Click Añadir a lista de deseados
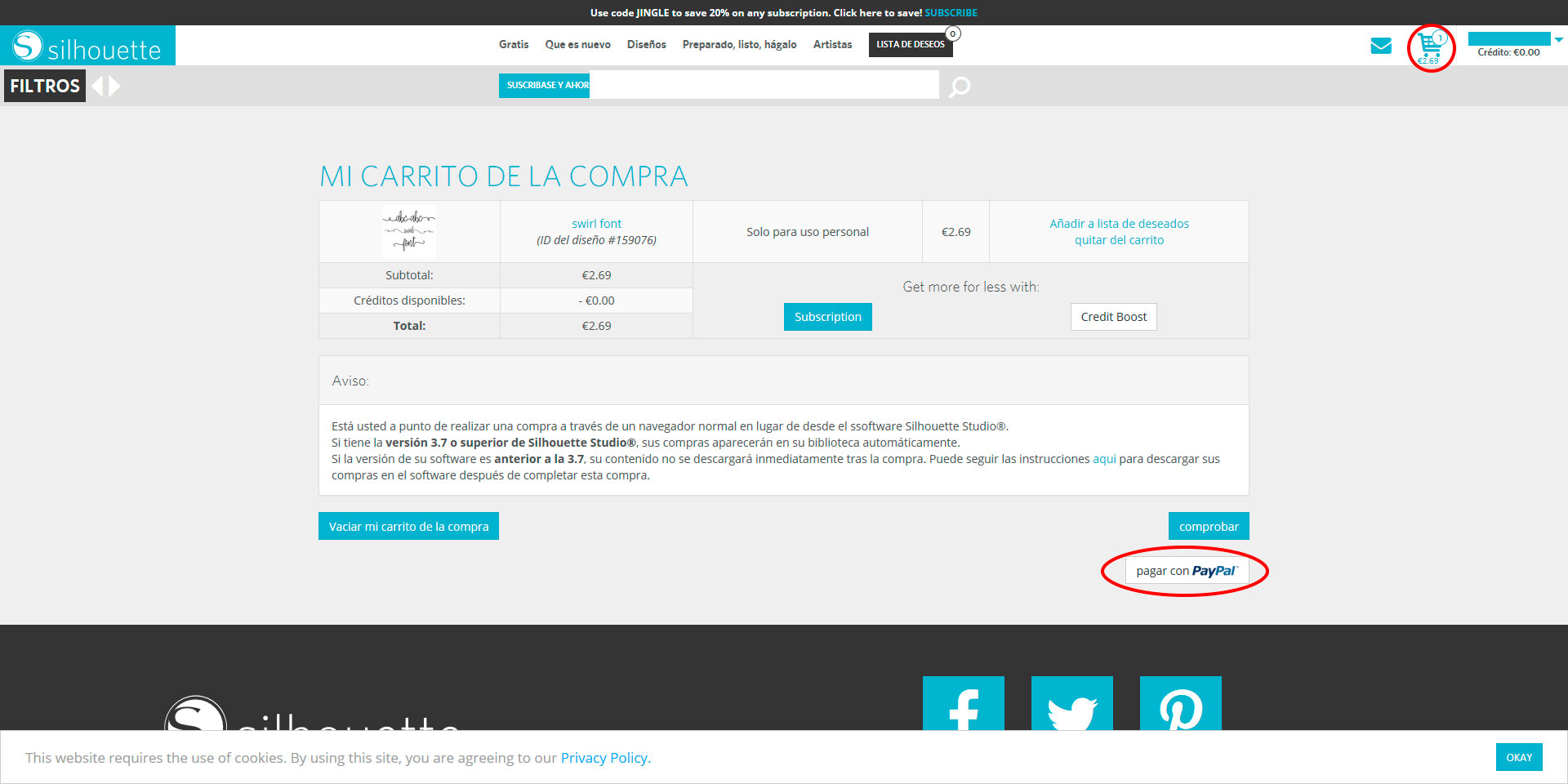Screen dimensions: 1568x784 click(1119, 224)
